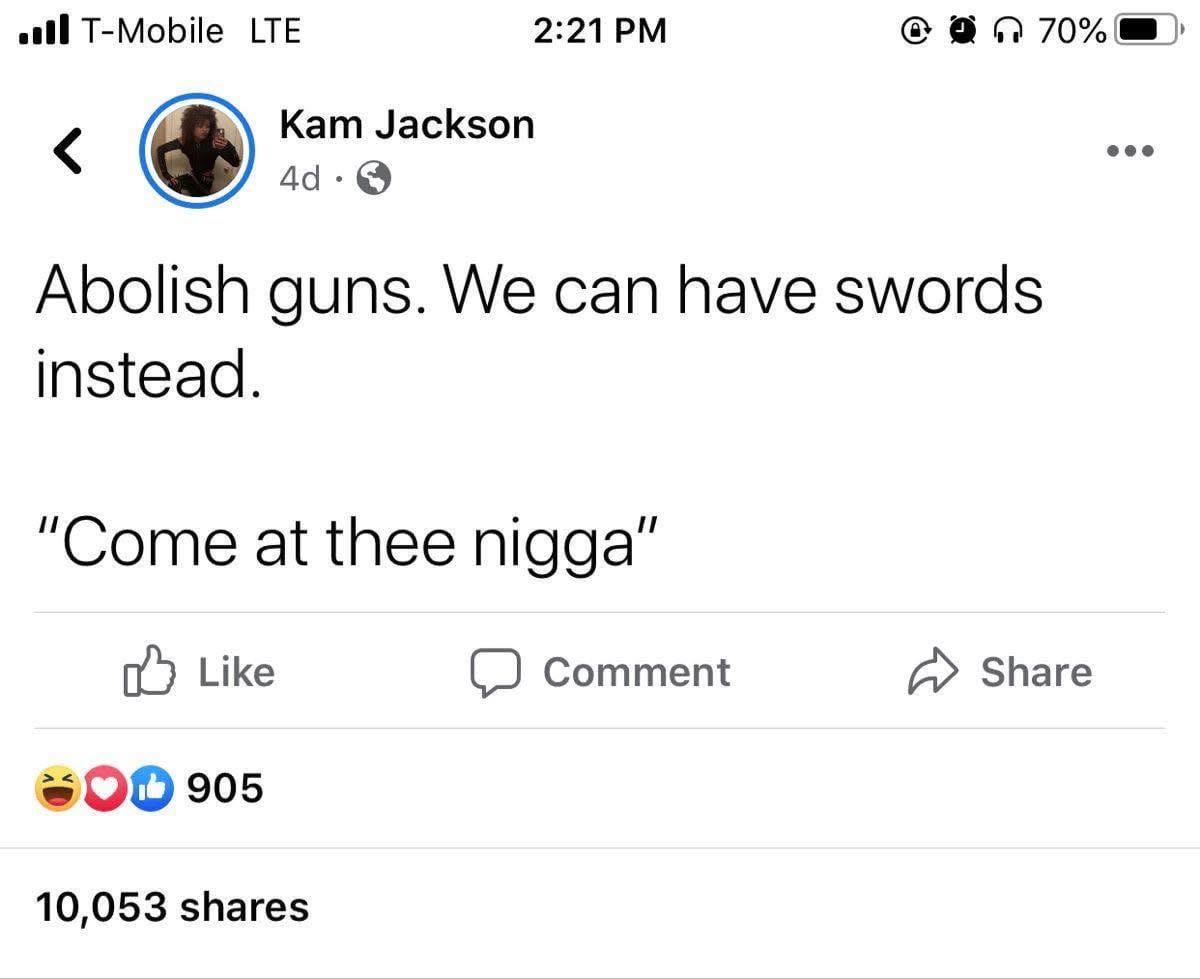View the 905 reactions count

click(x=226, y=789)
